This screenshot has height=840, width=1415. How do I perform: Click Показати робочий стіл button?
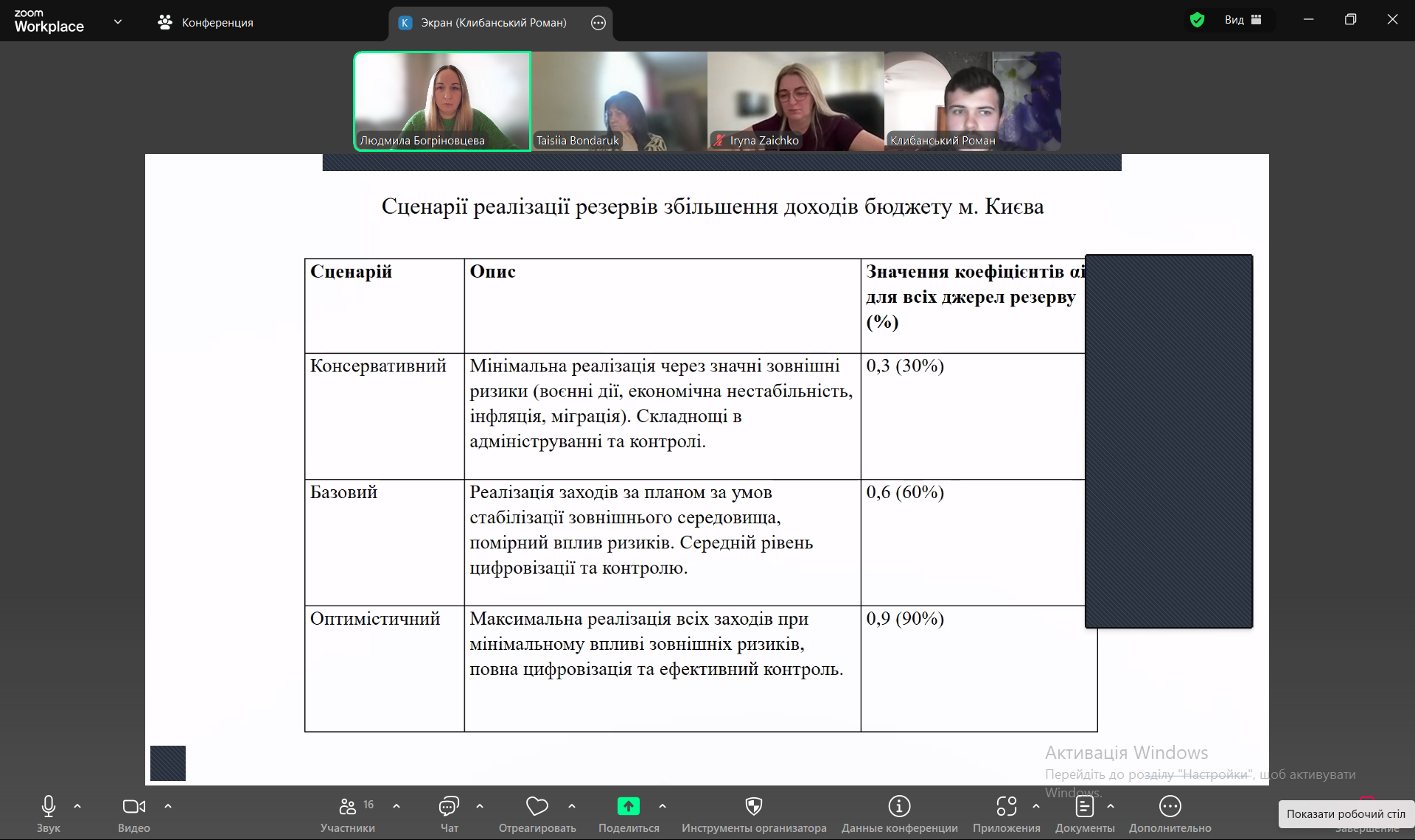click(x=1346, y=813)
